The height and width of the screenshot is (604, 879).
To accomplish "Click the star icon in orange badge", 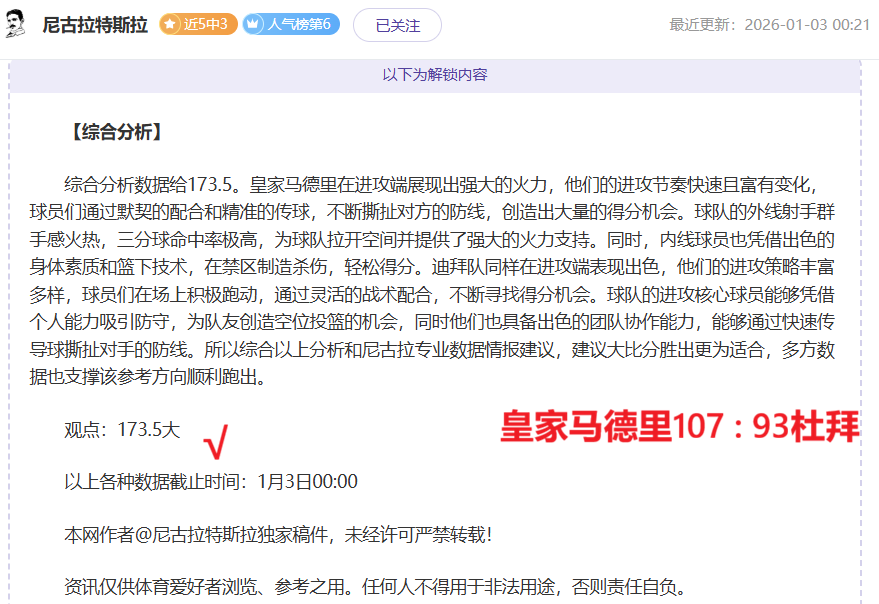I will 171,25.
